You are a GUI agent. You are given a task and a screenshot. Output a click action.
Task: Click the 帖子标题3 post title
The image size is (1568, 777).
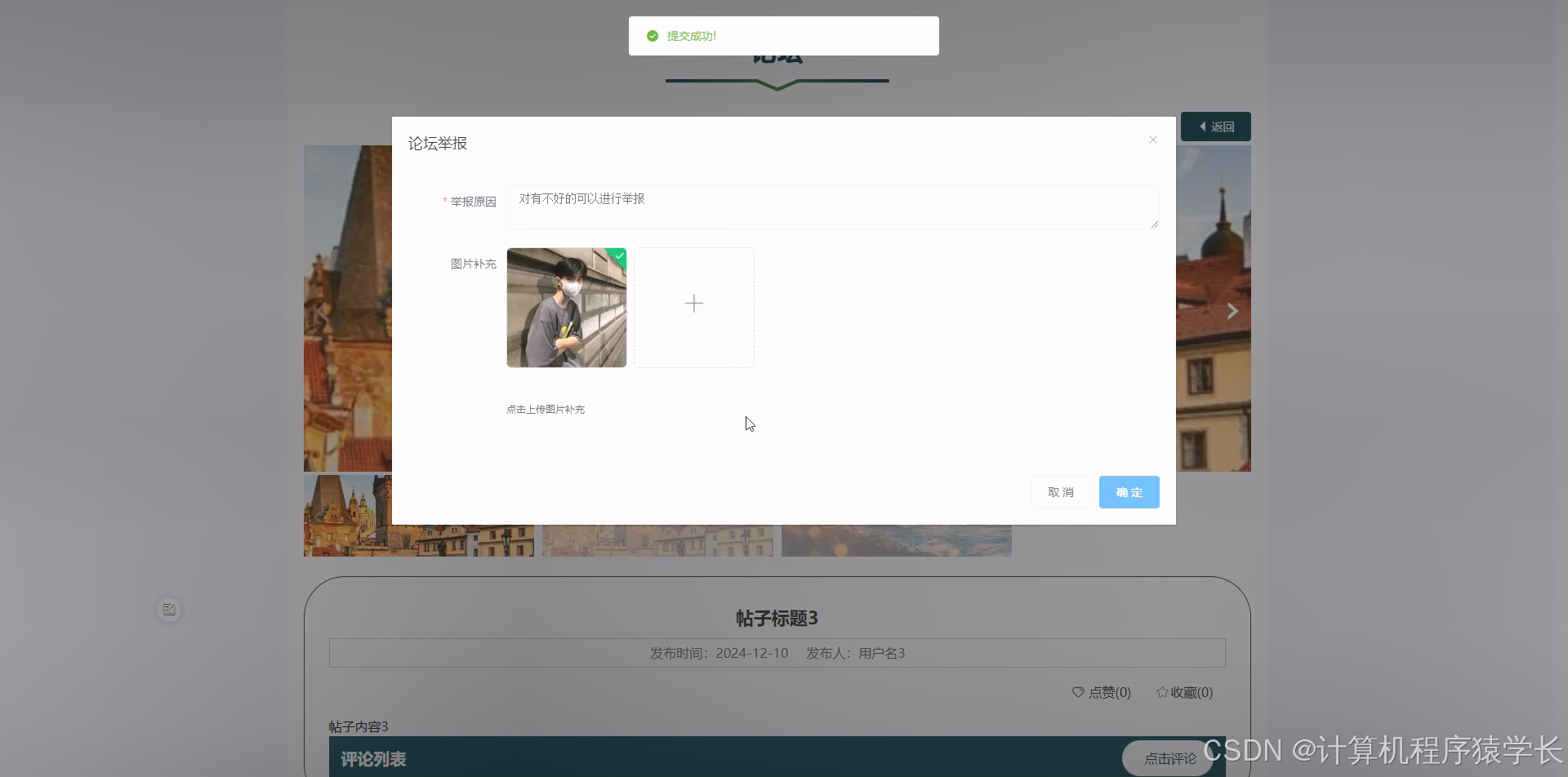click(x=777, y=618)
